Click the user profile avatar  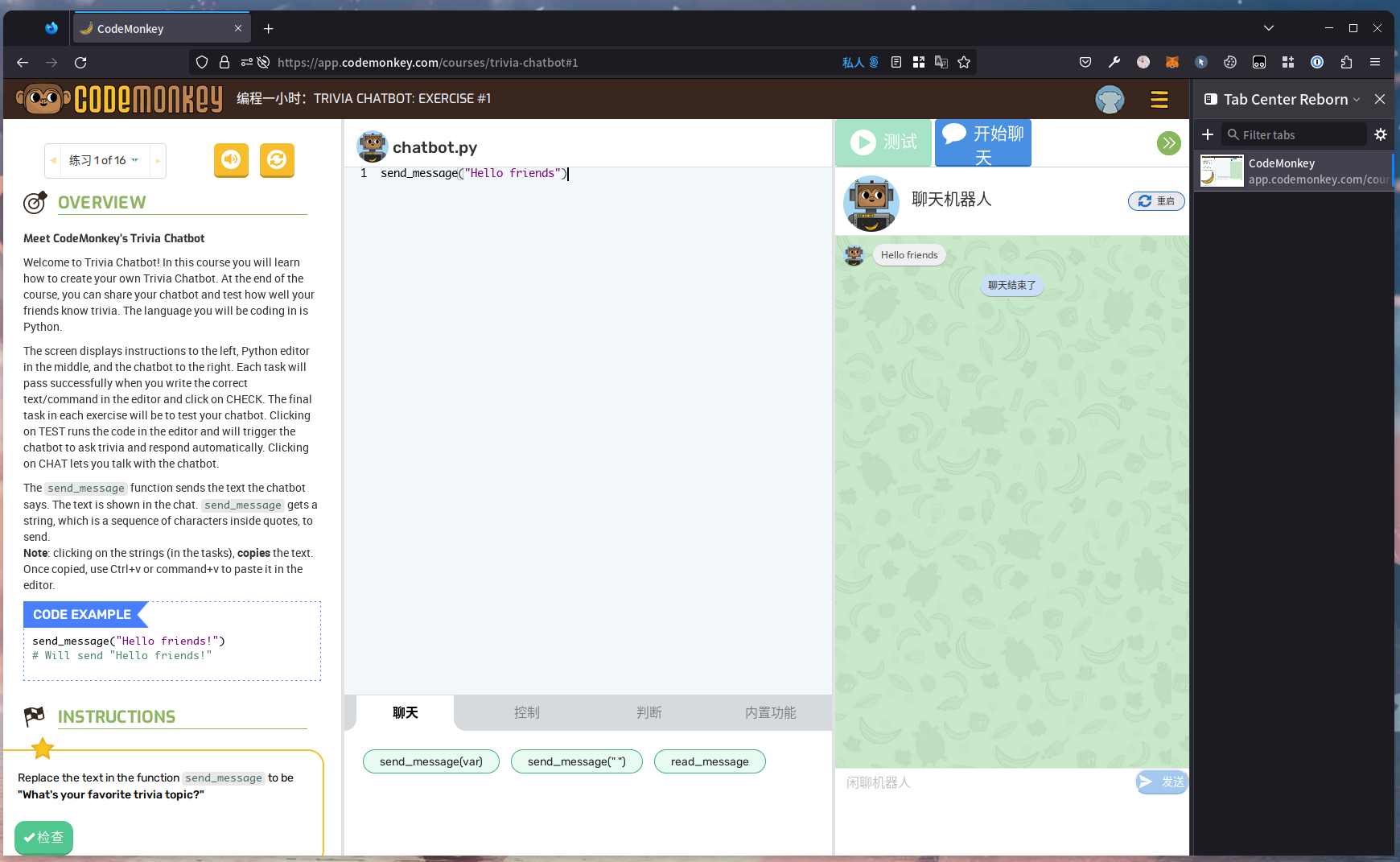click(1110, 99)
